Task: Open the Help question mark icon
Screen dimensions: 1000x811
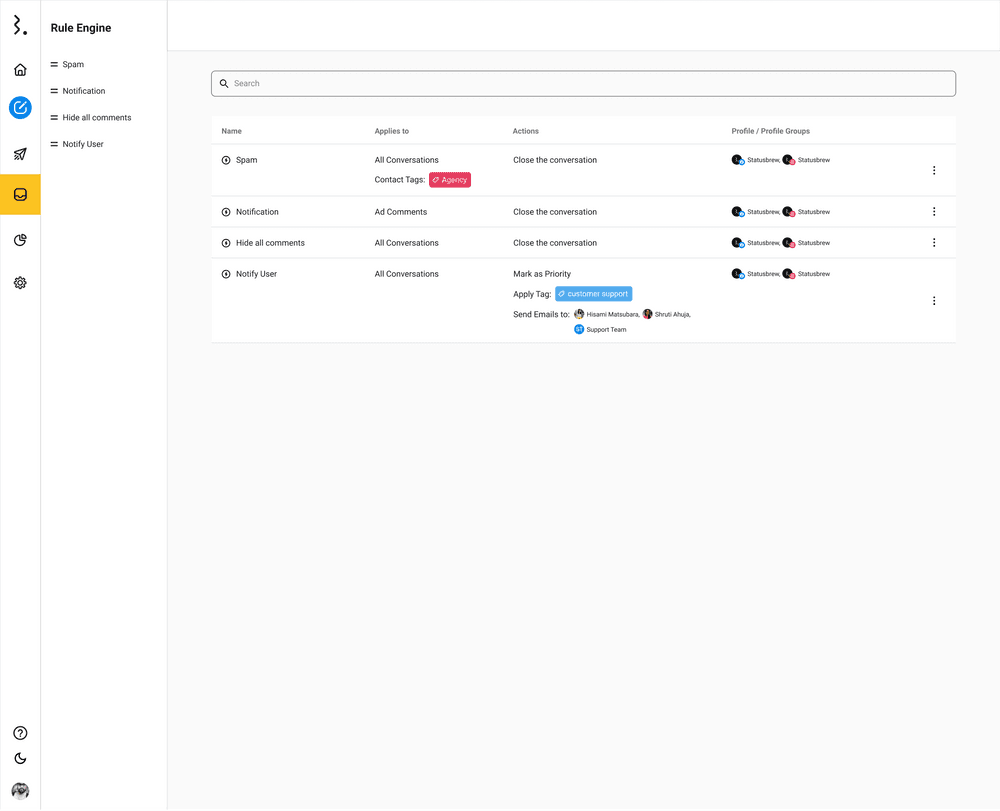Action: (x=20, y=733)
